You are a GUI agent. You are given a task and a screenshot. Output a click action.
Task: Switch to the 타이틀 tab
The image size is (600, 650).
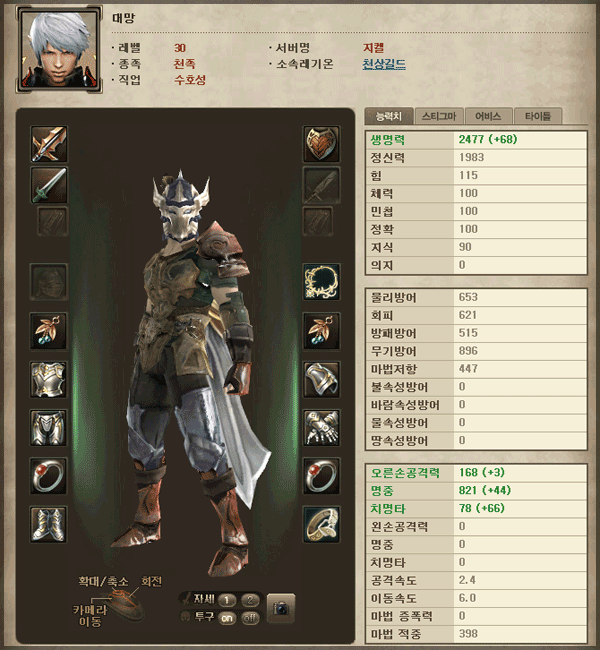pos(537,116)
